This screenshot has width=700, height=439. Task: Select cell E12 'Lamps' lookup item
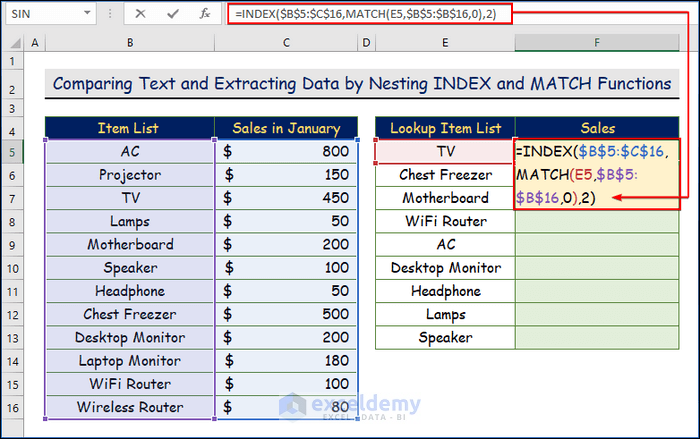[445, 314]
